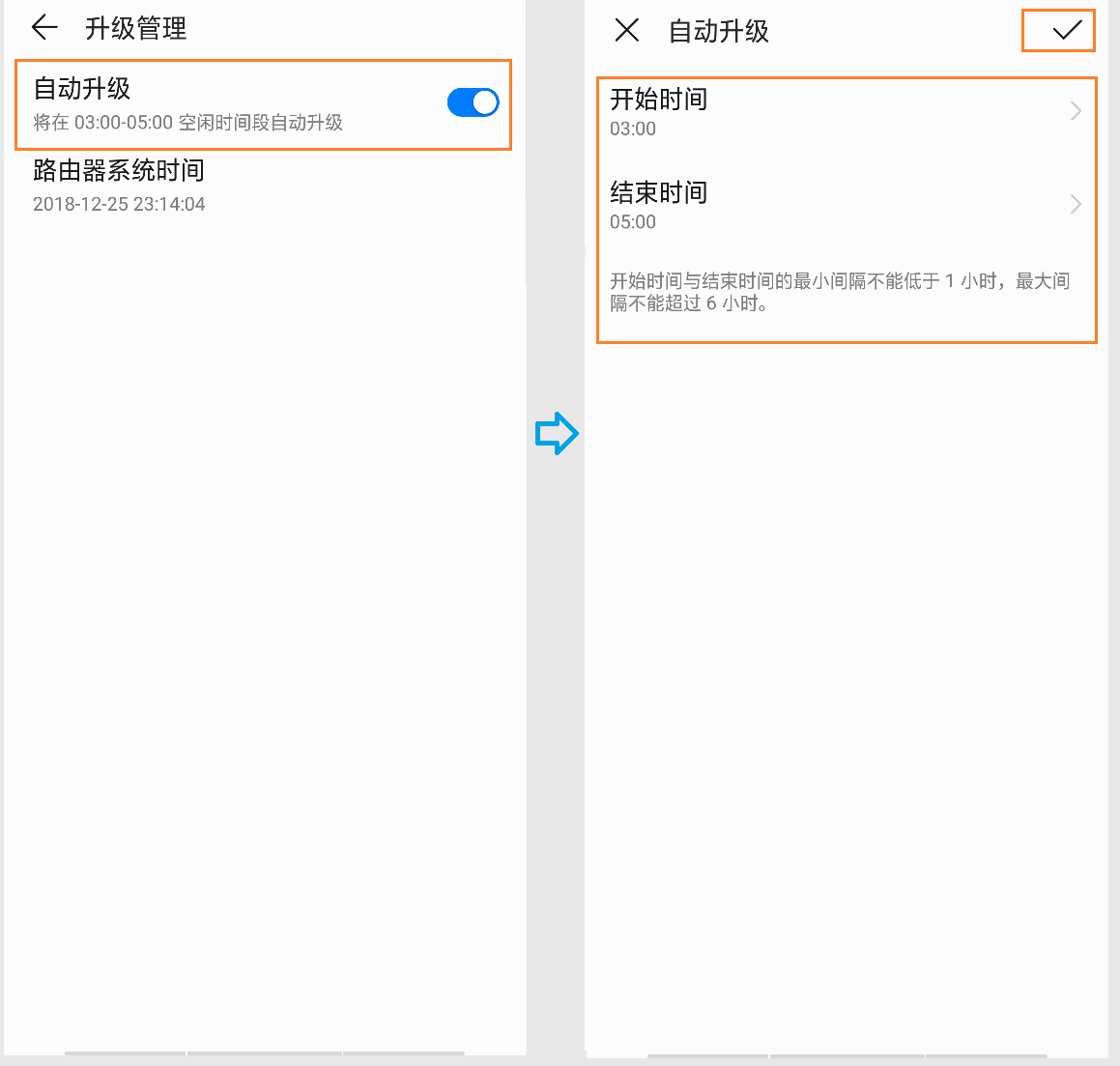Tap the interval hint text about 1 小时 minimum

pos(839,292)
